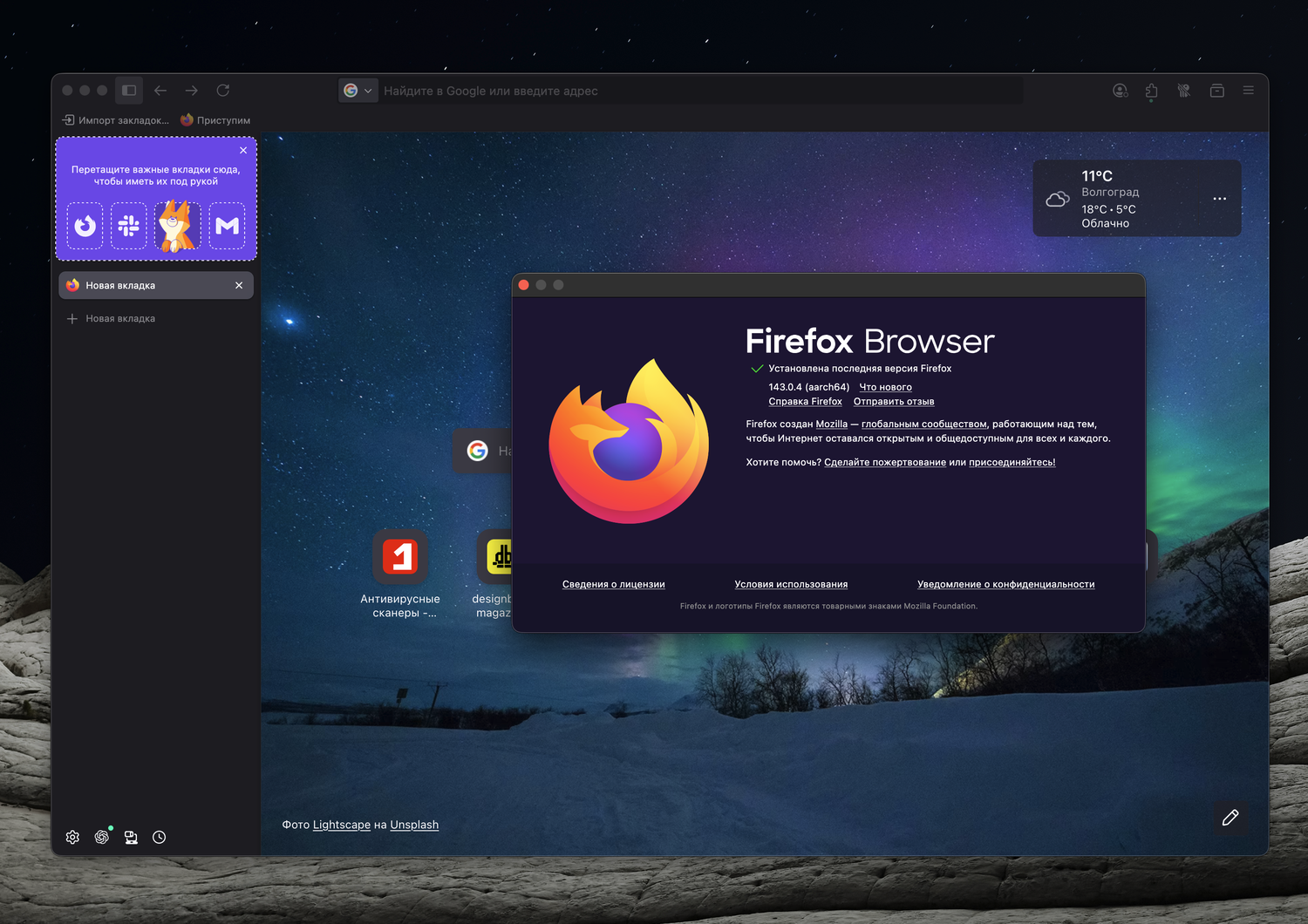Go back with the left arrow
This screenshot has width=1308, height=924.
tap(160, 91)
